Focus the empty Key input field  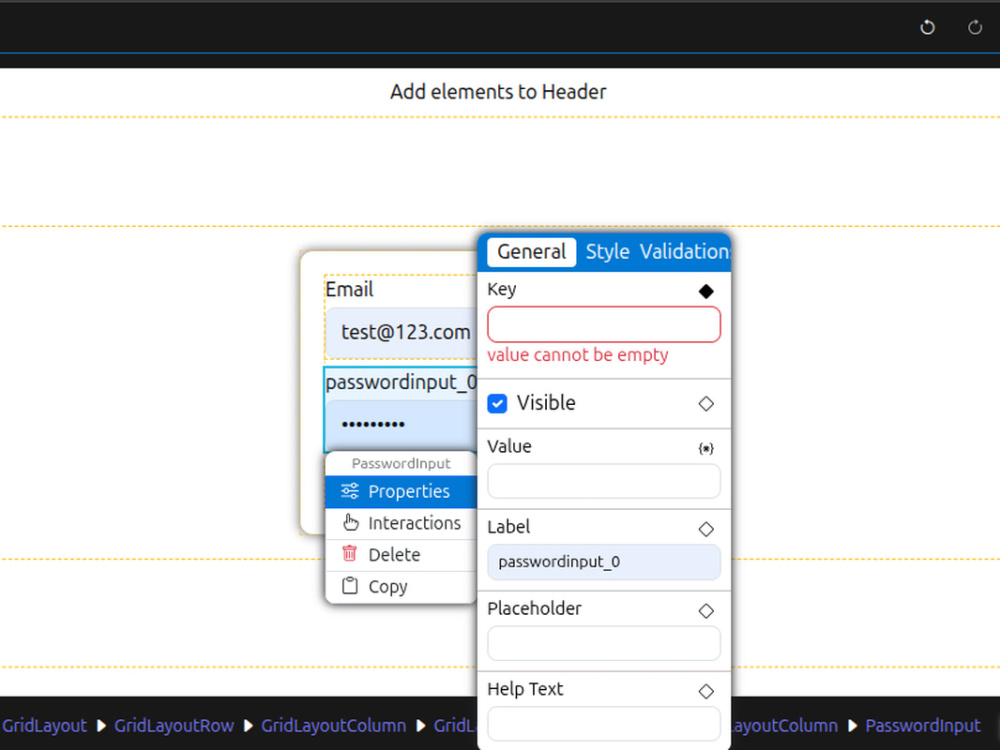tap(604, 325)
